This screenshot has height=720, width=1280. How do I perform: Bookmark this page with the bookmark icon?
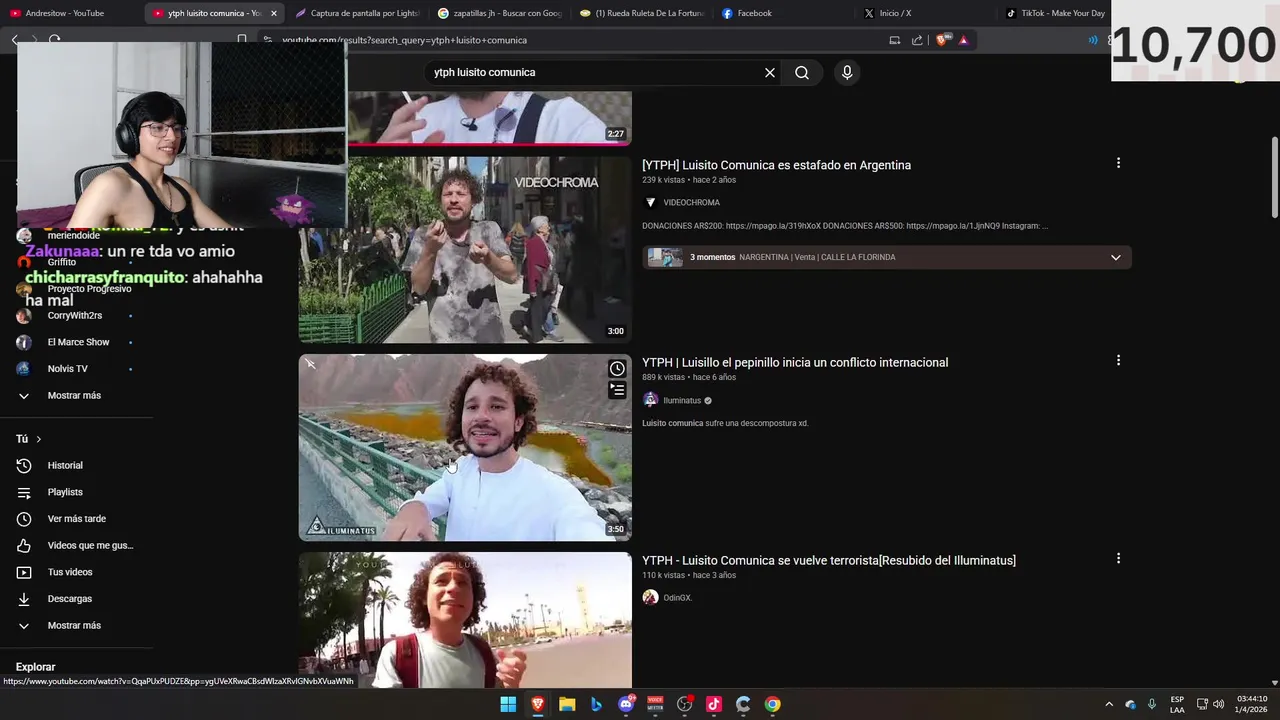(242, 40)
